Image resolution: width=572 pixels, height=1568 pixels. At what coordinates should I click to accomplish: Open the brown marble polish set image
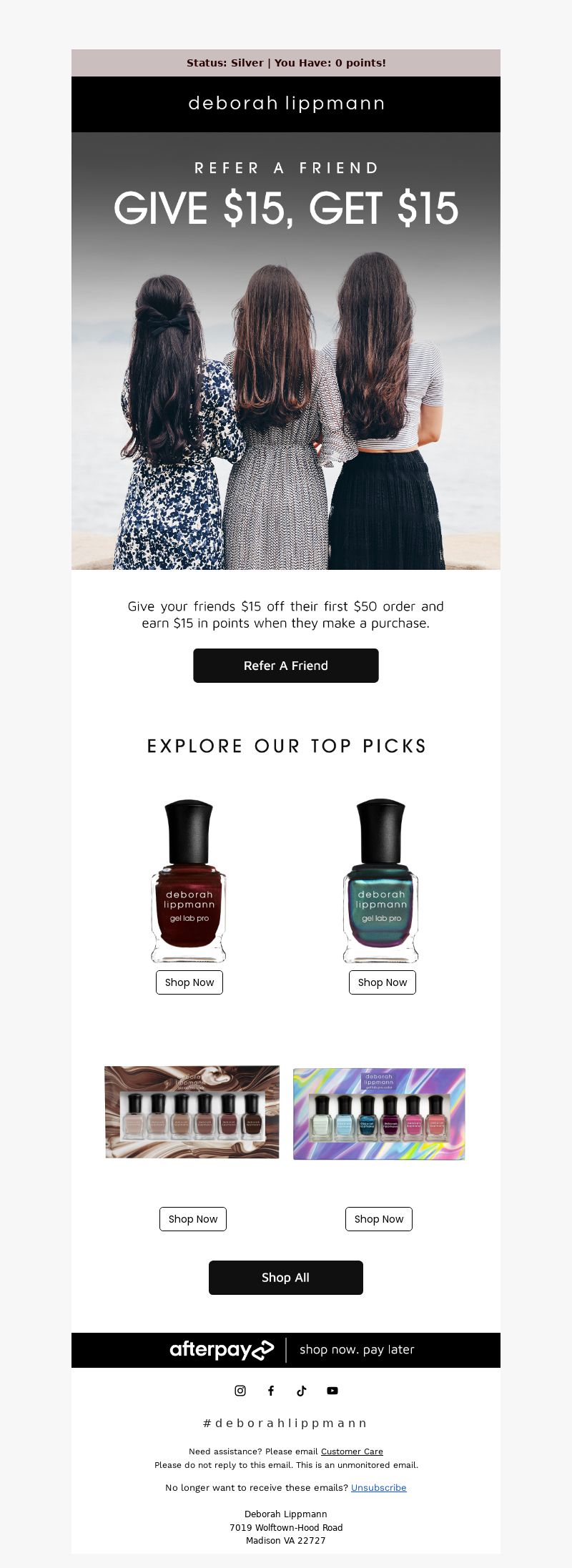coord(192,1112)
